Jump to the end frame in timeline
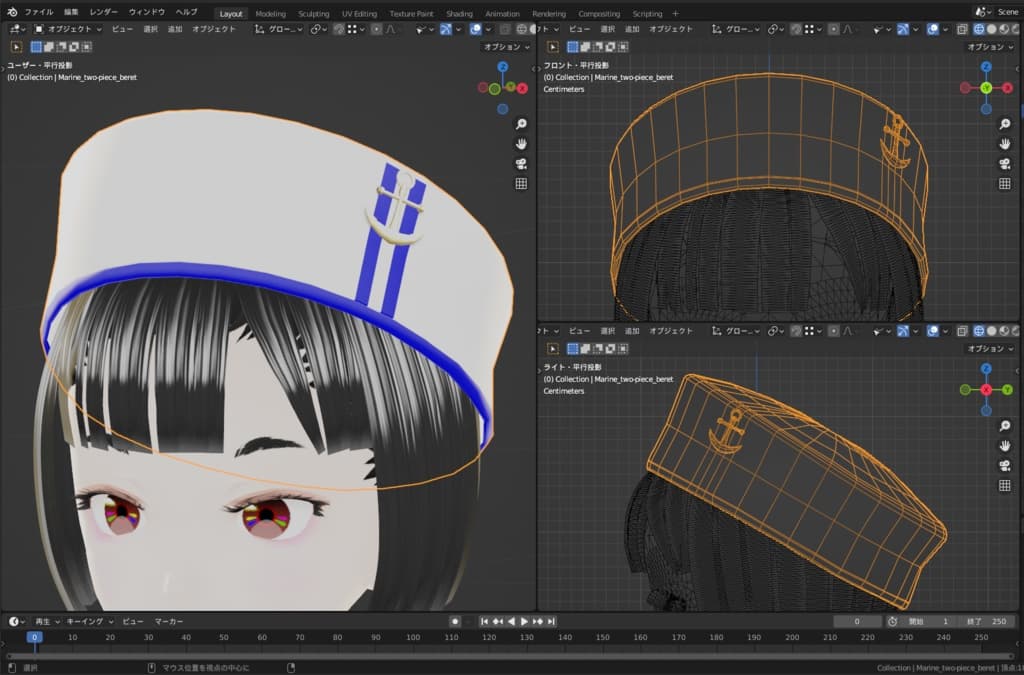 (553, 621)
